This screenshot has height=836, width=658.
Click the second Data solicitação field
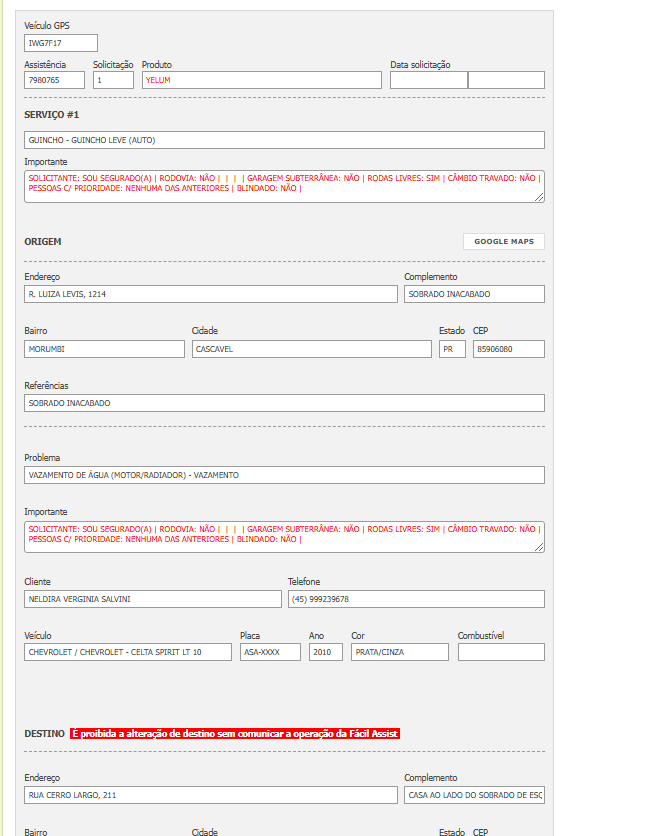(506, 80)
